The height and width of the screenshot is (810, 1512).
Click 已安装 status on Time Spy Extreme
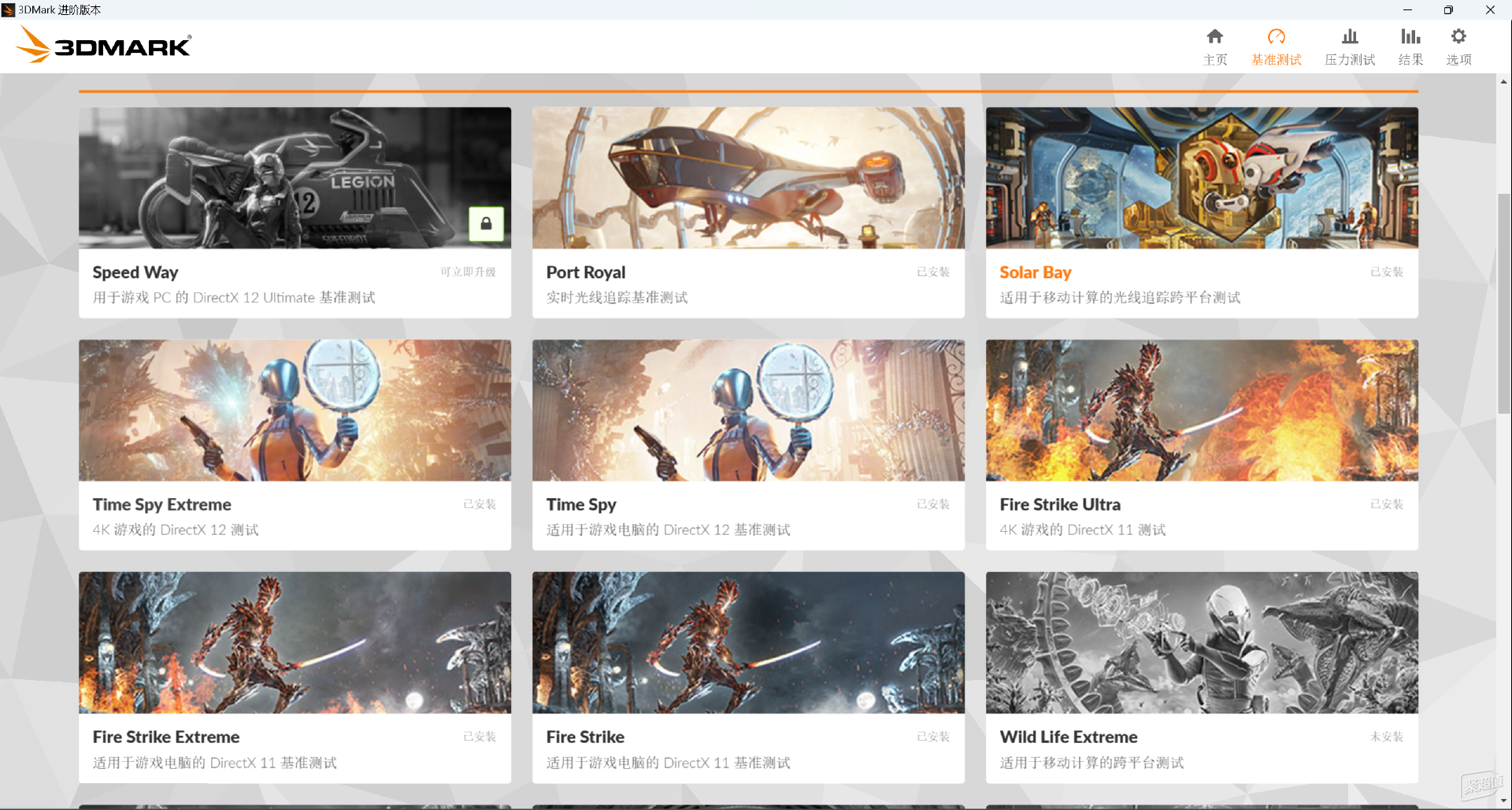coord(480,504)
